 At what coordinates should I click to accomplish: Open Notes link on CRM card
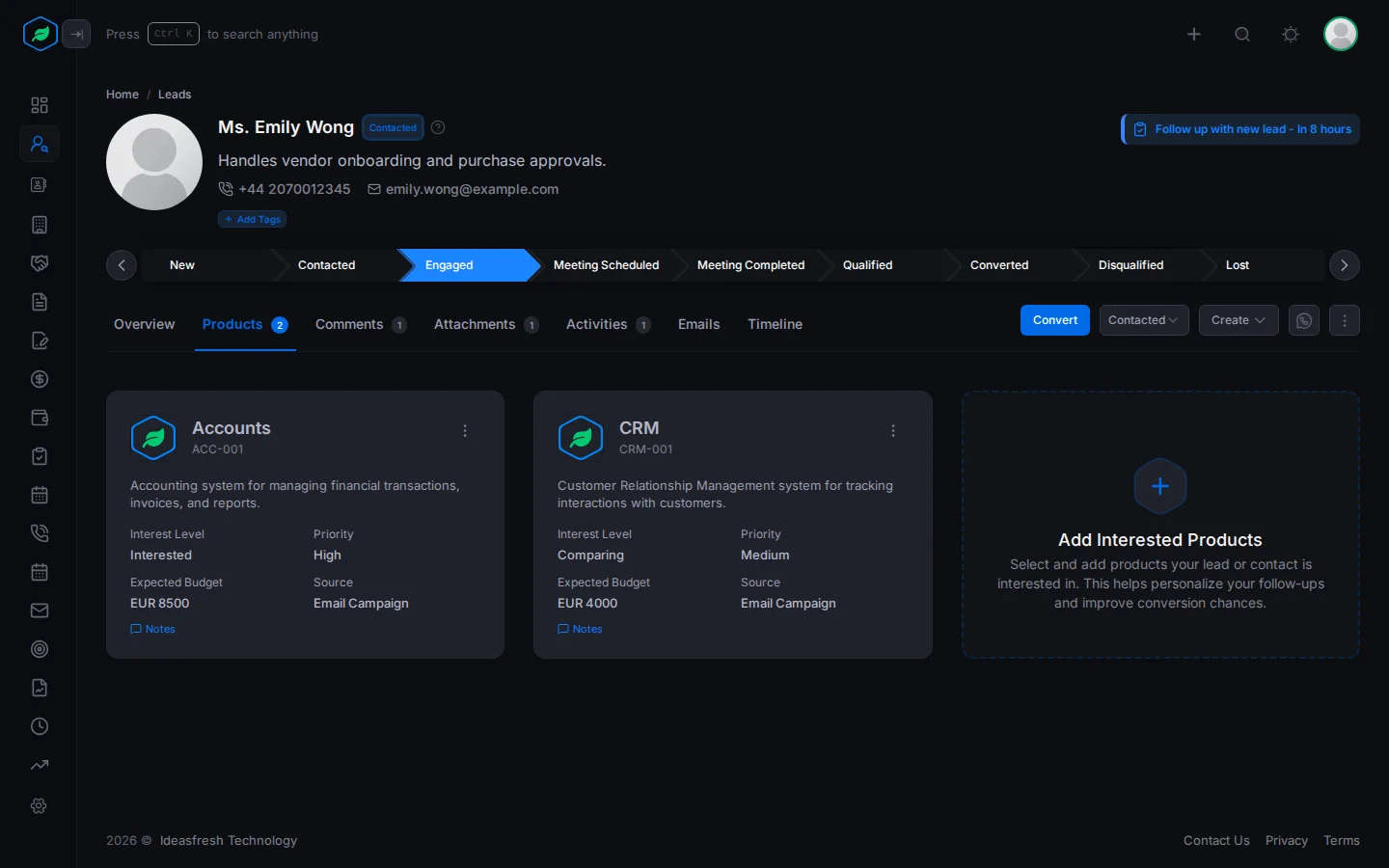coord(581,629)
